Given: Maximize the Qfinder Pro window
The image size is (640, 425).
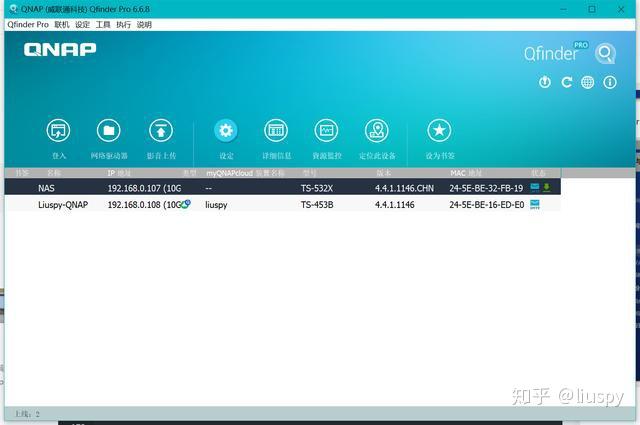Looking at the screenshot, I should pos(592,9).
